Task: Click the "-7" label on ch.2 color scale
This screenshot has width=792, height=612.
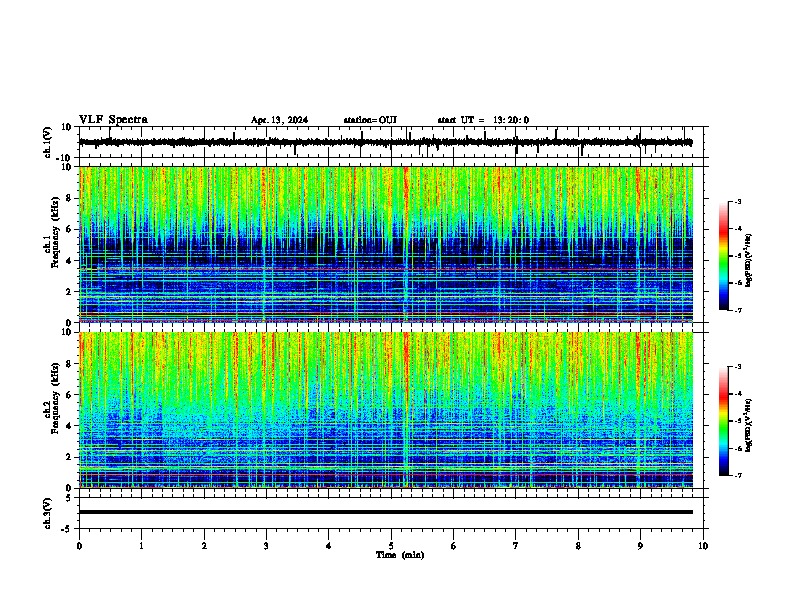Action: point(738,475)
